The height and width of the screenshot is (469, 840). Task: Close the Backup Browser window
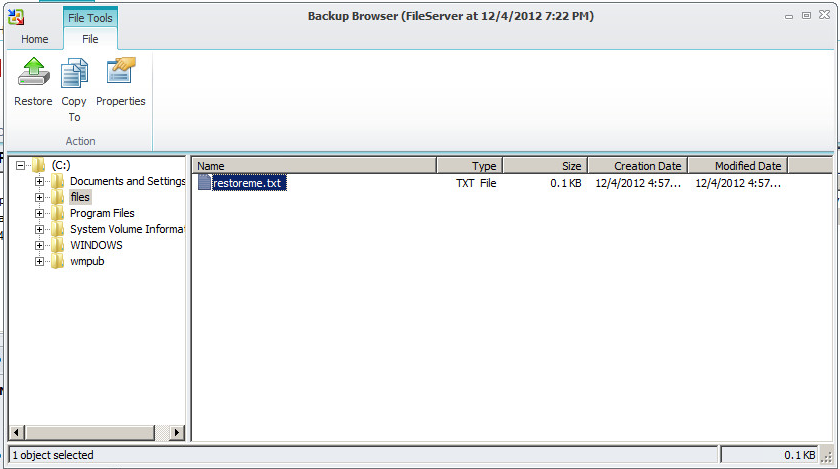coord(824,15)
